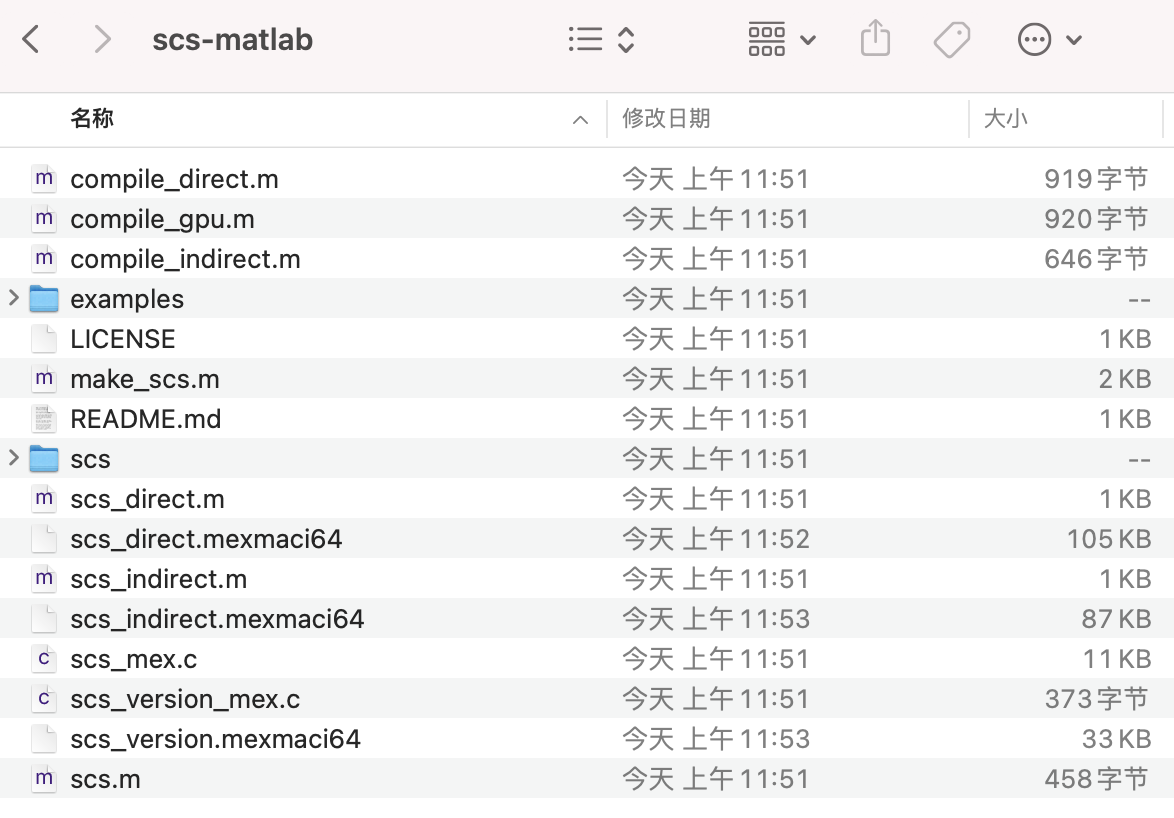Toggle sort direction using the name column chevron

coord(580,118)
